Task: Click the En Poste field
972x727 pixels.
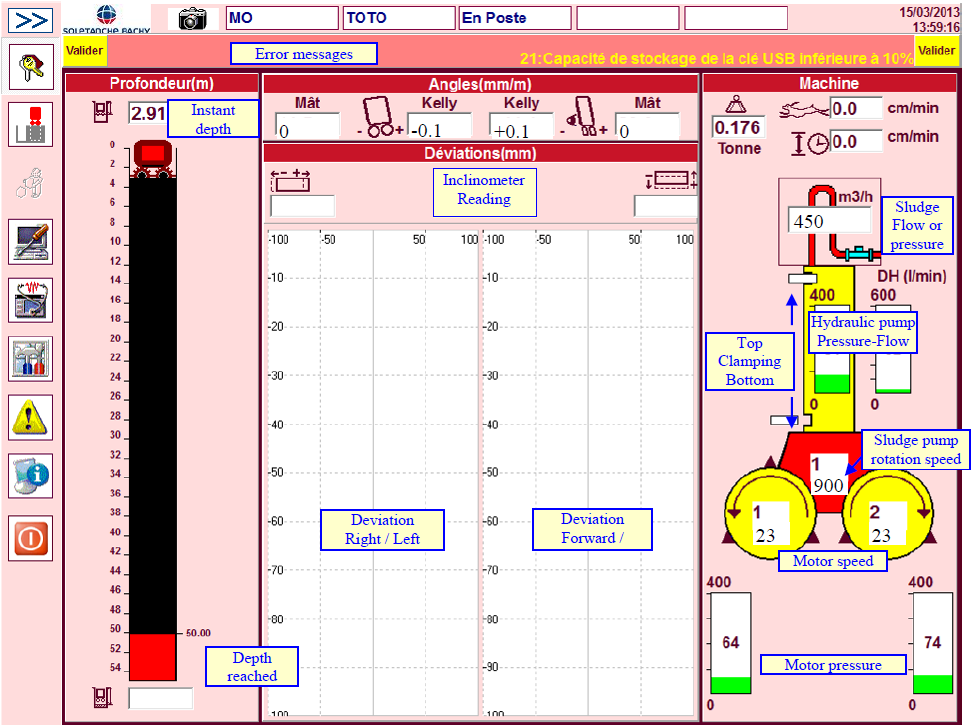Action: (514, 18)
